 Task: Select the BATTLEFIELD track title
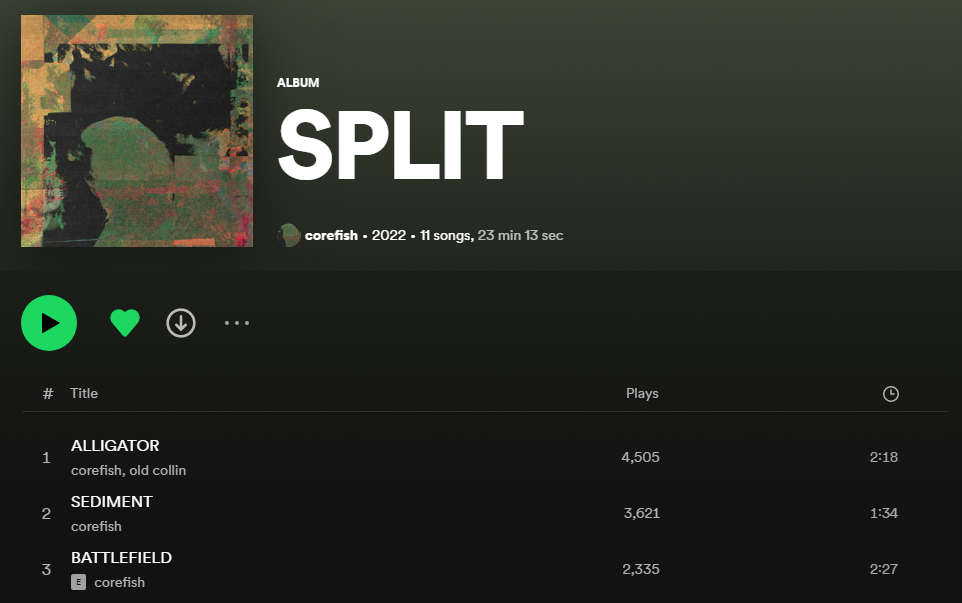pyautogui.click(x=121, y=558)
